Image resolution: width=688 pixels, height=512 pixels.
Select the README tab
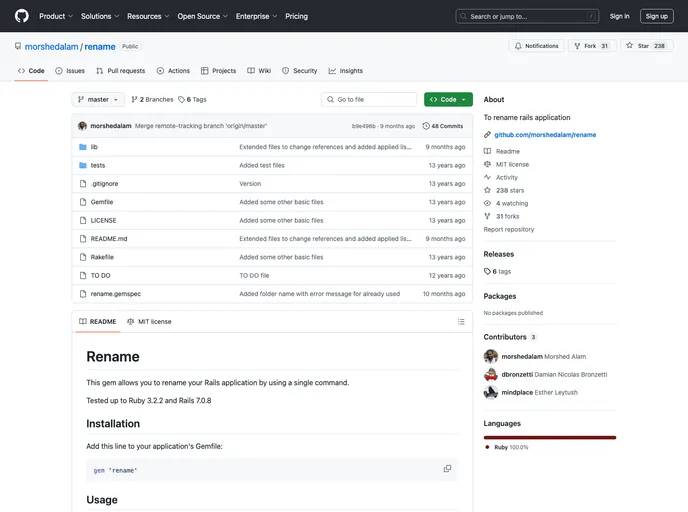point(97,322)
